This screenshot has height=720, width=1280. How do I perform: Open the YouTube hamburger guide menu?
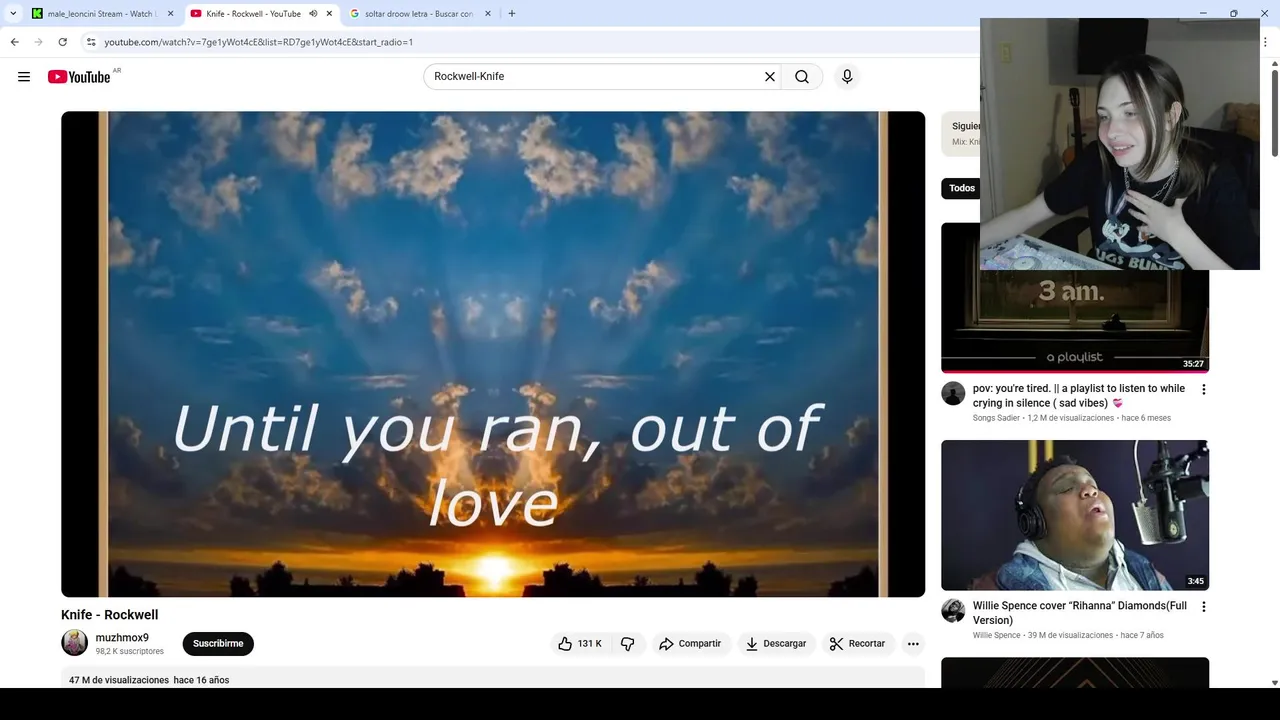click(24, 77)
